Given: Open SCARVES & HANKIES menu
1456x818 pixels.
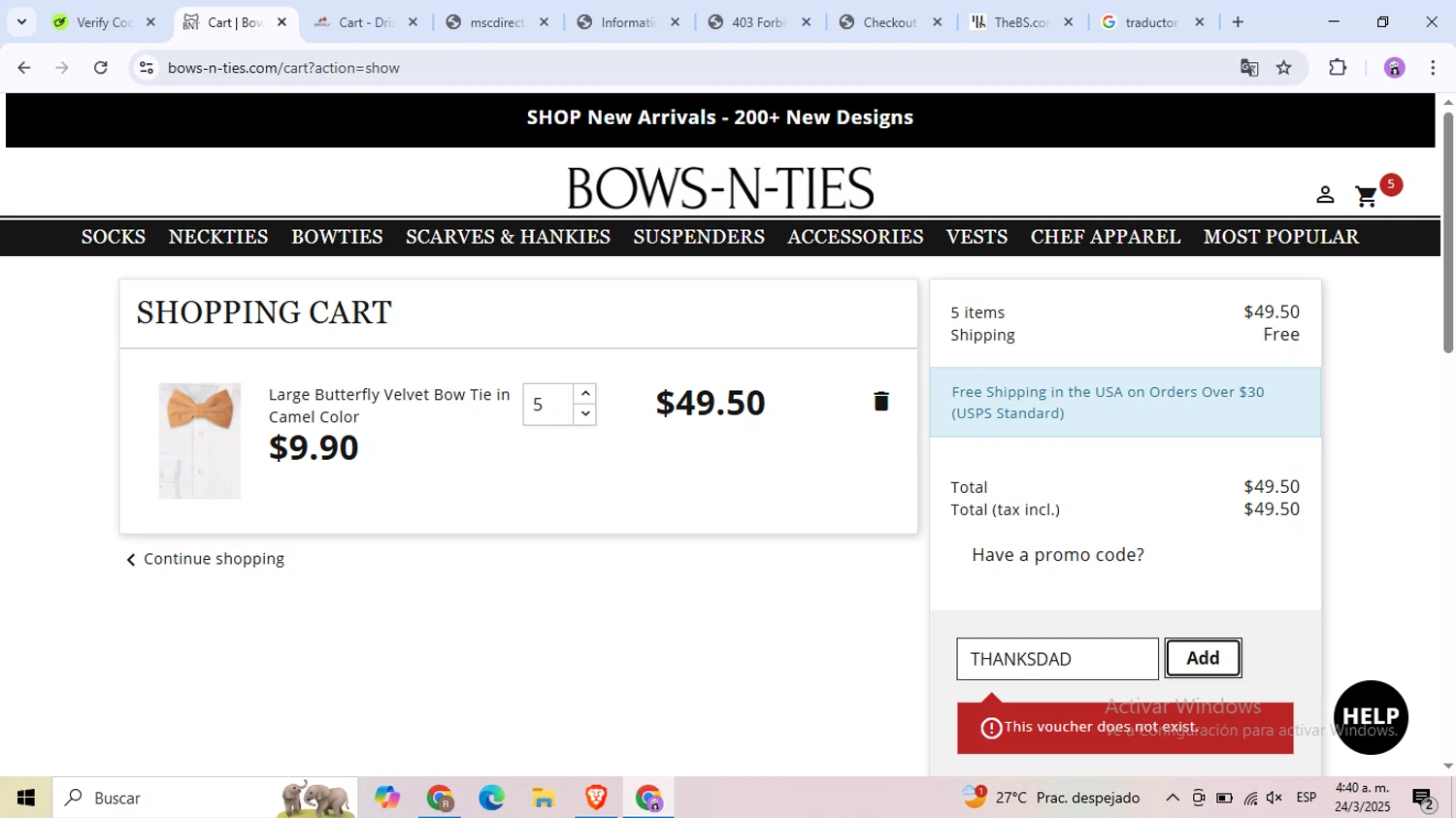Looking at the screenshot, I should click(508, 237).
